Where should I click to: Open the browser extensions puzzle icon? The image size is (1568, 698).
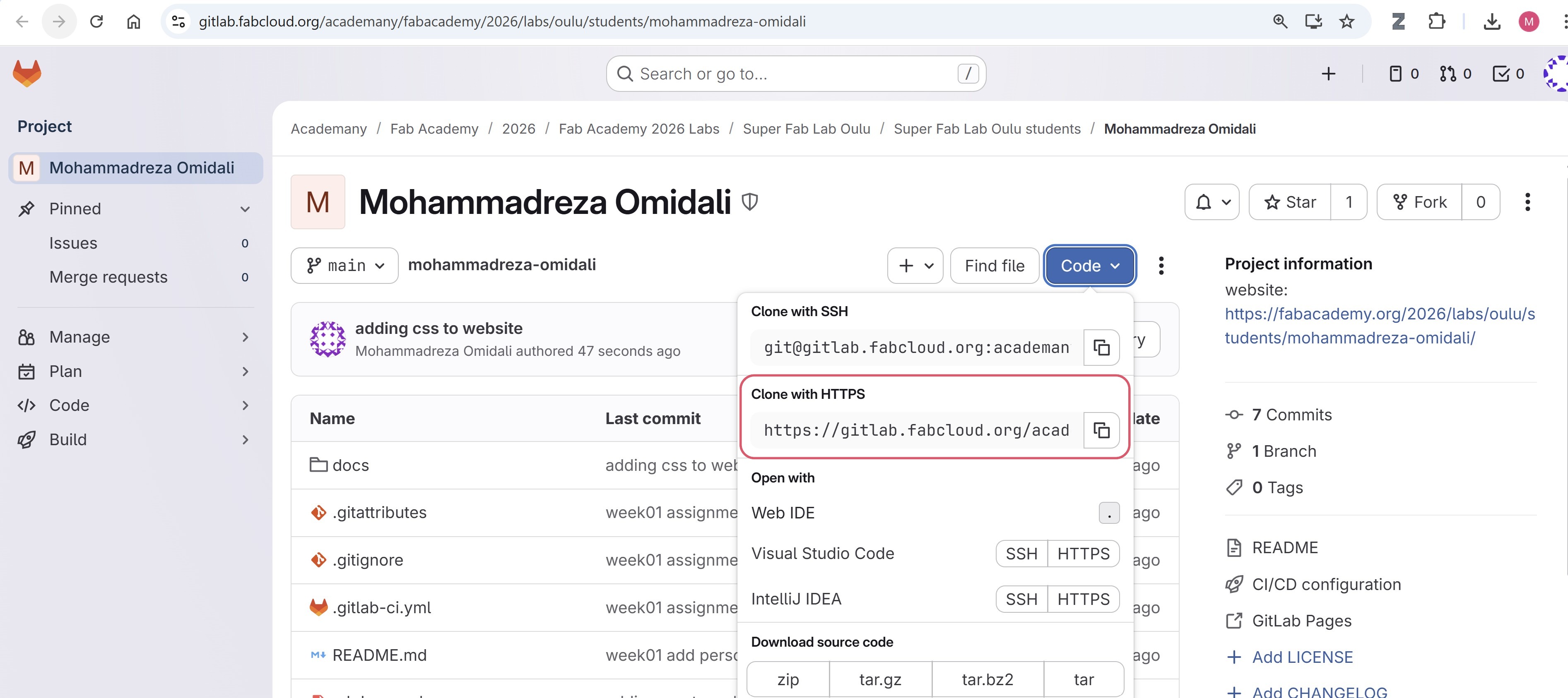click(x=1436, y=22)
